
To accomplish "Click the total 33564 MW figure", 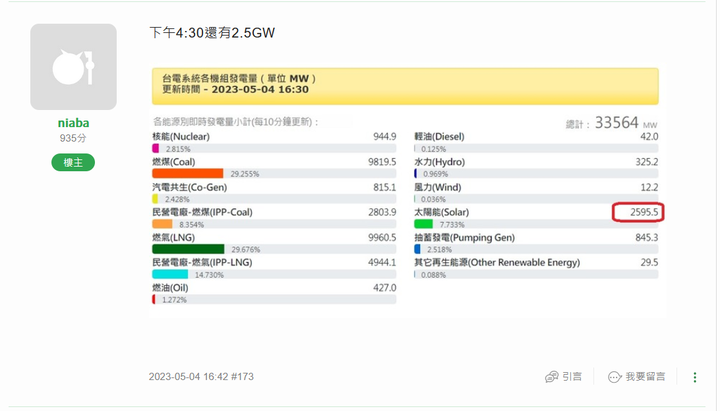I will [623, 123].
